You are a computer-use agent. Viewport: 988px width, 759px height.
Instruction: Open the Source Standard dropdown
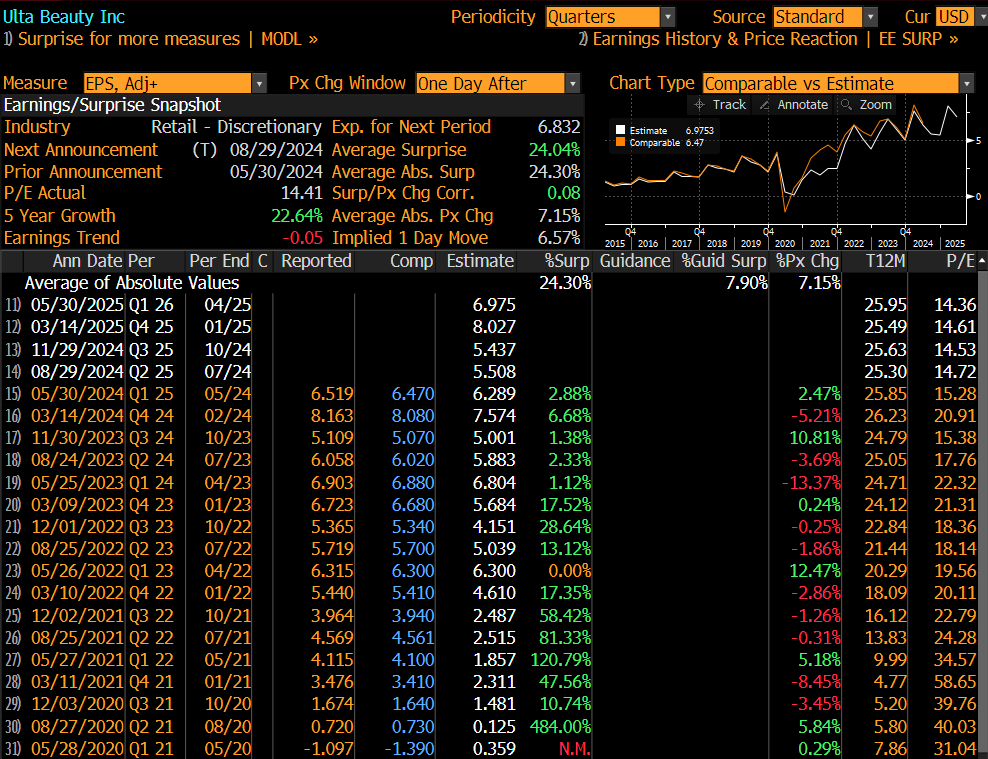870,17
